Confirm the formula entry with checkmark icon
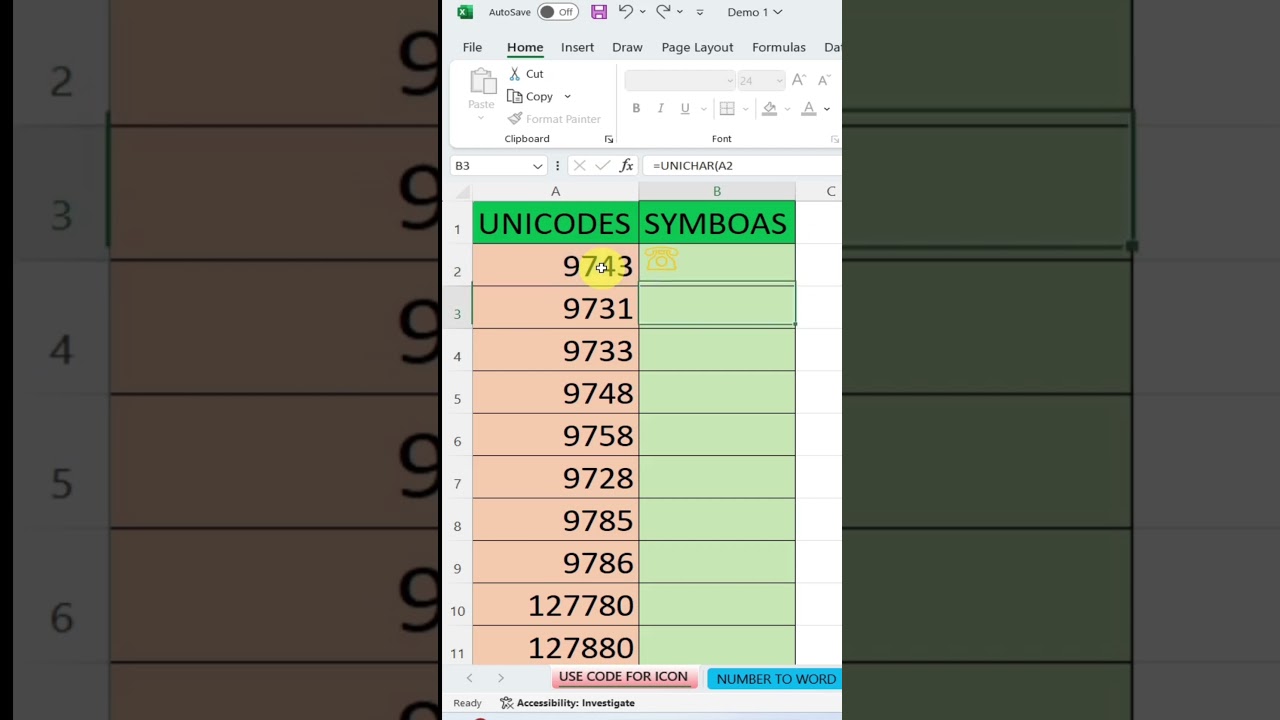Screen dimensions: 1280x720 pyautogui.click(x=603, y=166)
